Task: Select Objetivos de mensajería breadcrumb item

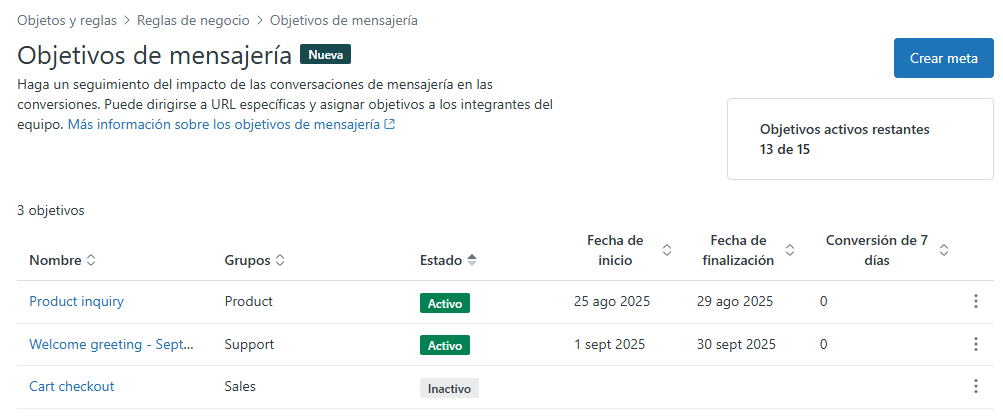Action: [x=344, y=20]
